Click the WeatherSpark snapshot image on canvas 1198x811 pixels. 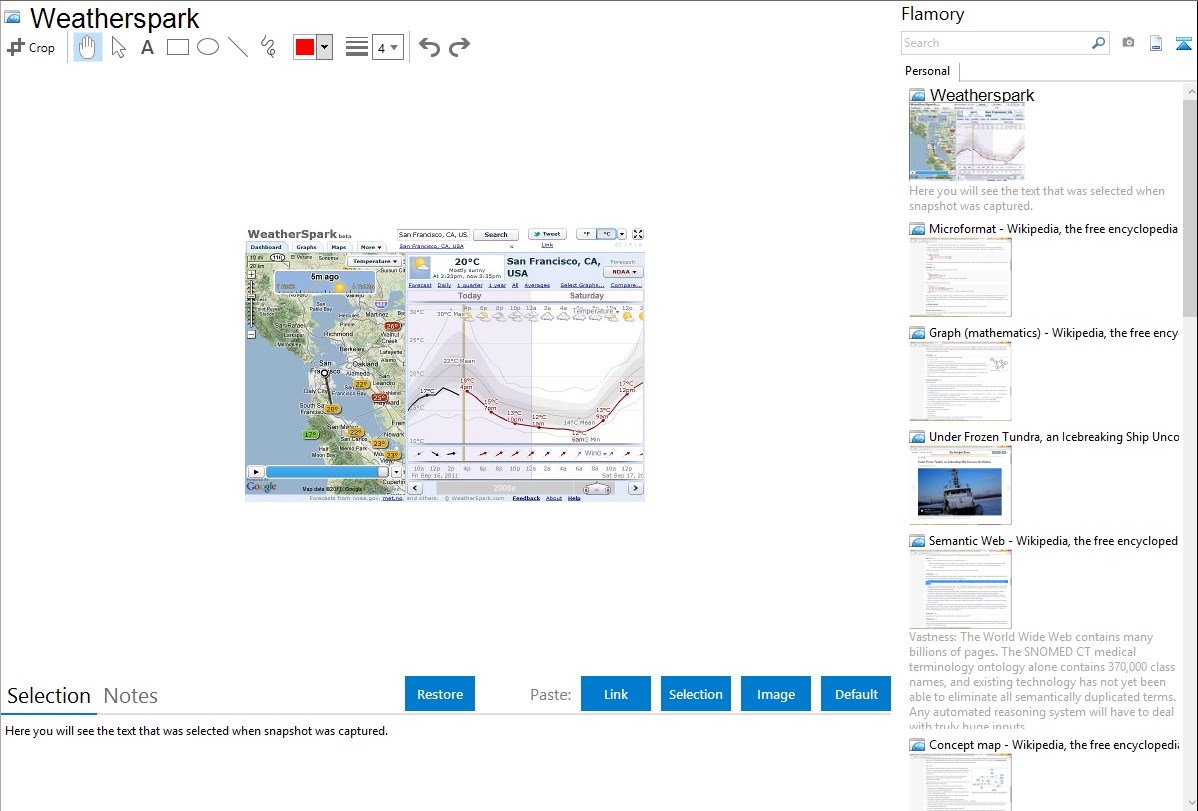pyautogui.click(x=445, y=365)
